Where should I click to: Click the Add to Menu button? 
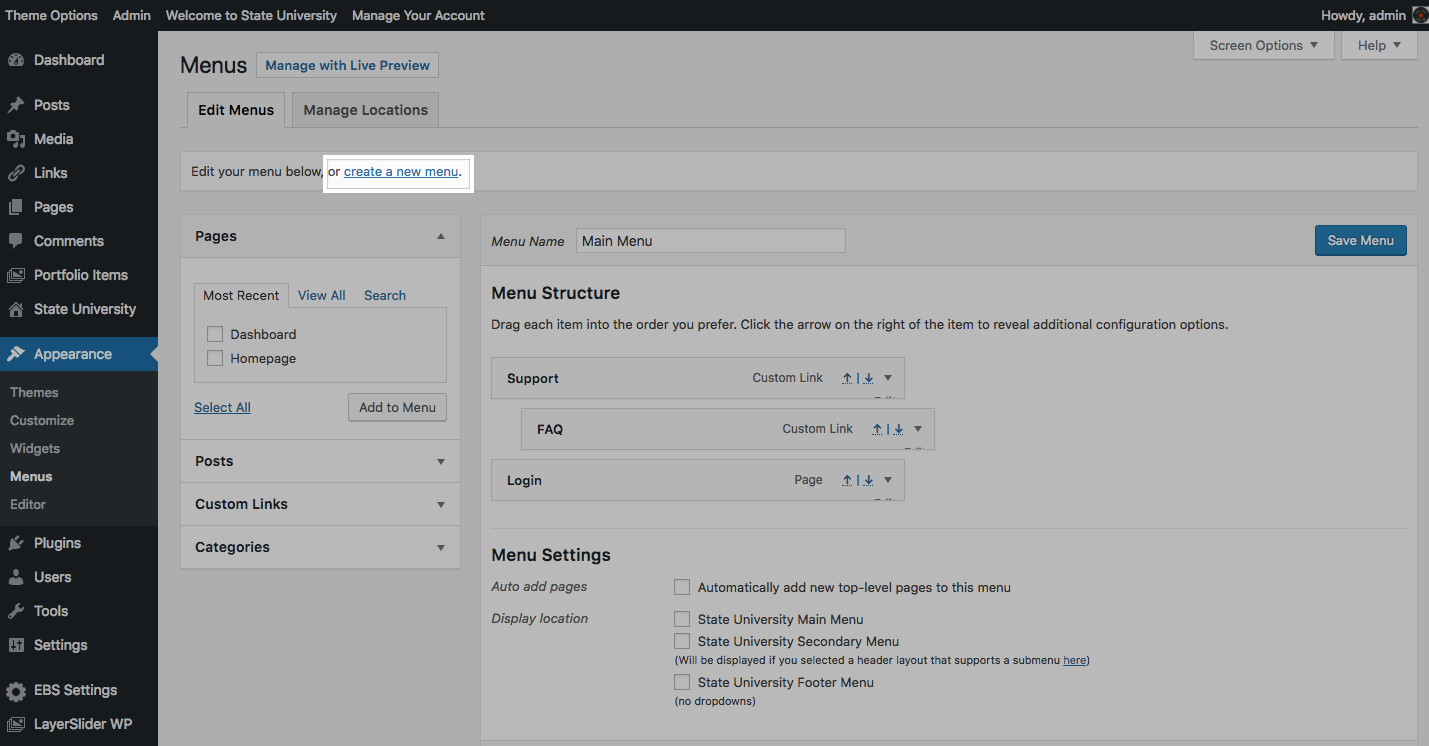click(x=398, y=407)
